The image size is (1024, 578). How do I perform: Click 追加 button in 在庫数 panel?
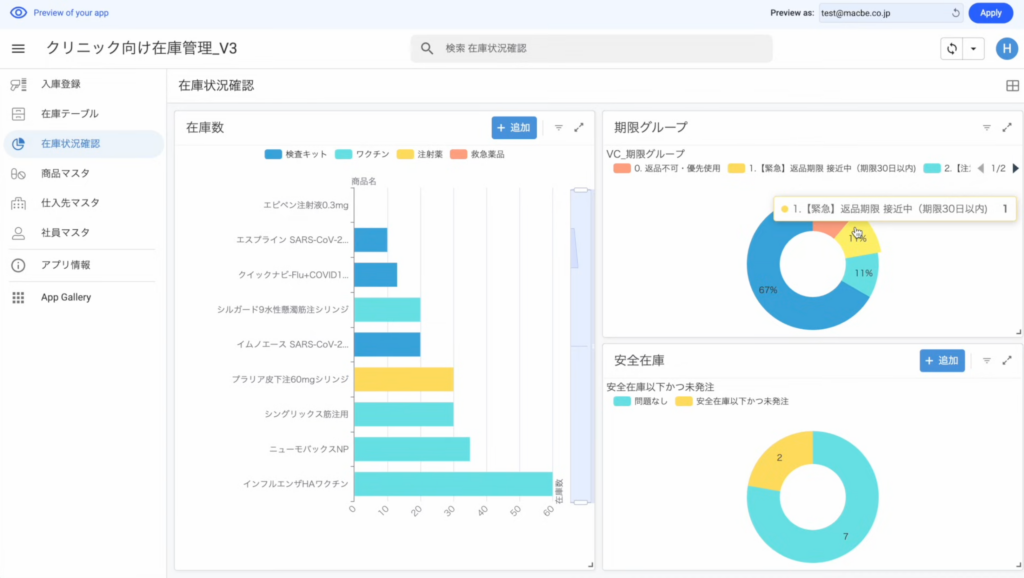tap(514, 128)
